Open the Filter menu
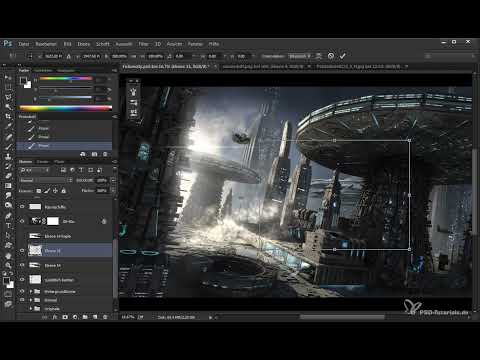The height and width of the screenshot is (360, 480). point(143,44)
